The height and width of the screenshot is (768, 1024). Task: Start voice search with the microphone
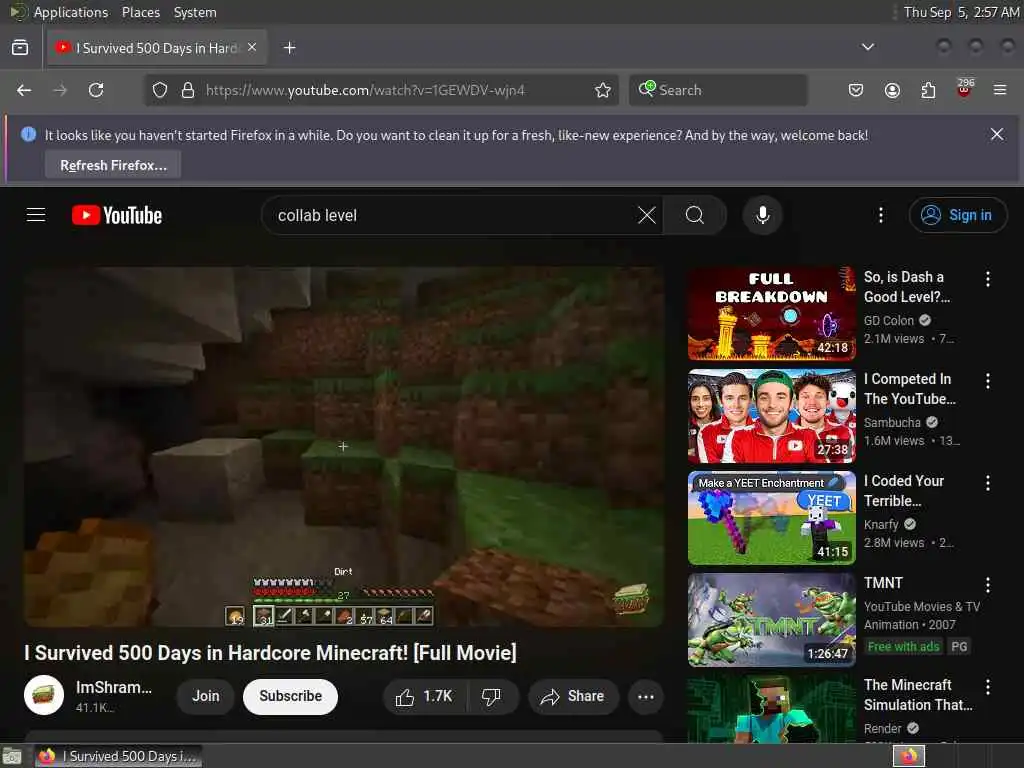pyautogui.click(x=762, y=215)
